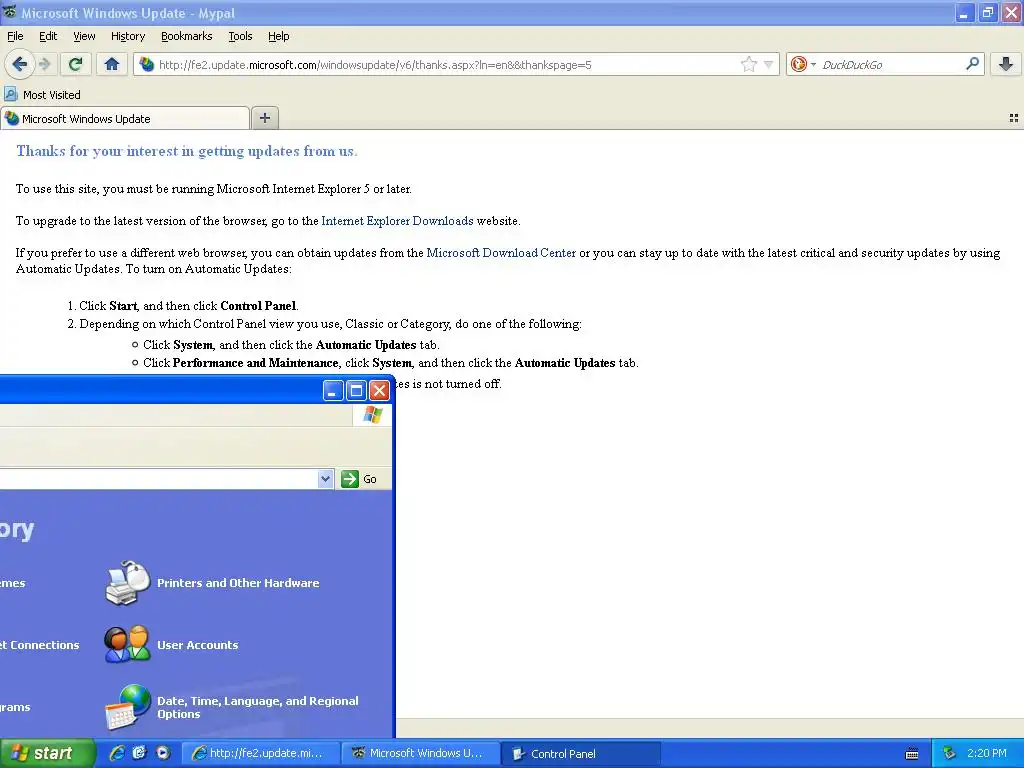Screen dimensions: 1024x768
Task: Open the Most Visited bookmarks folder
Action: (42, 95)
